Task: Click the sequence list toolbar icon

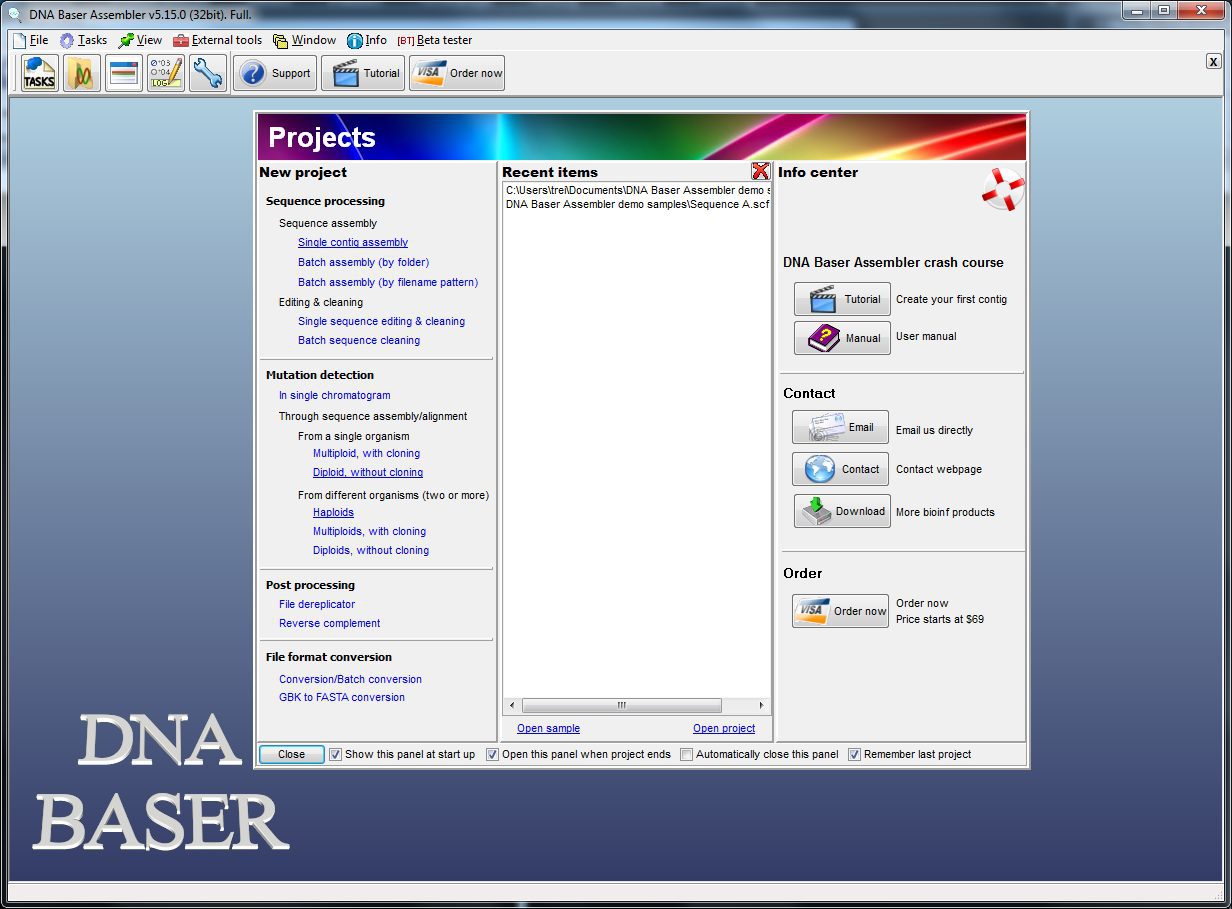Action: pos(124,73)
